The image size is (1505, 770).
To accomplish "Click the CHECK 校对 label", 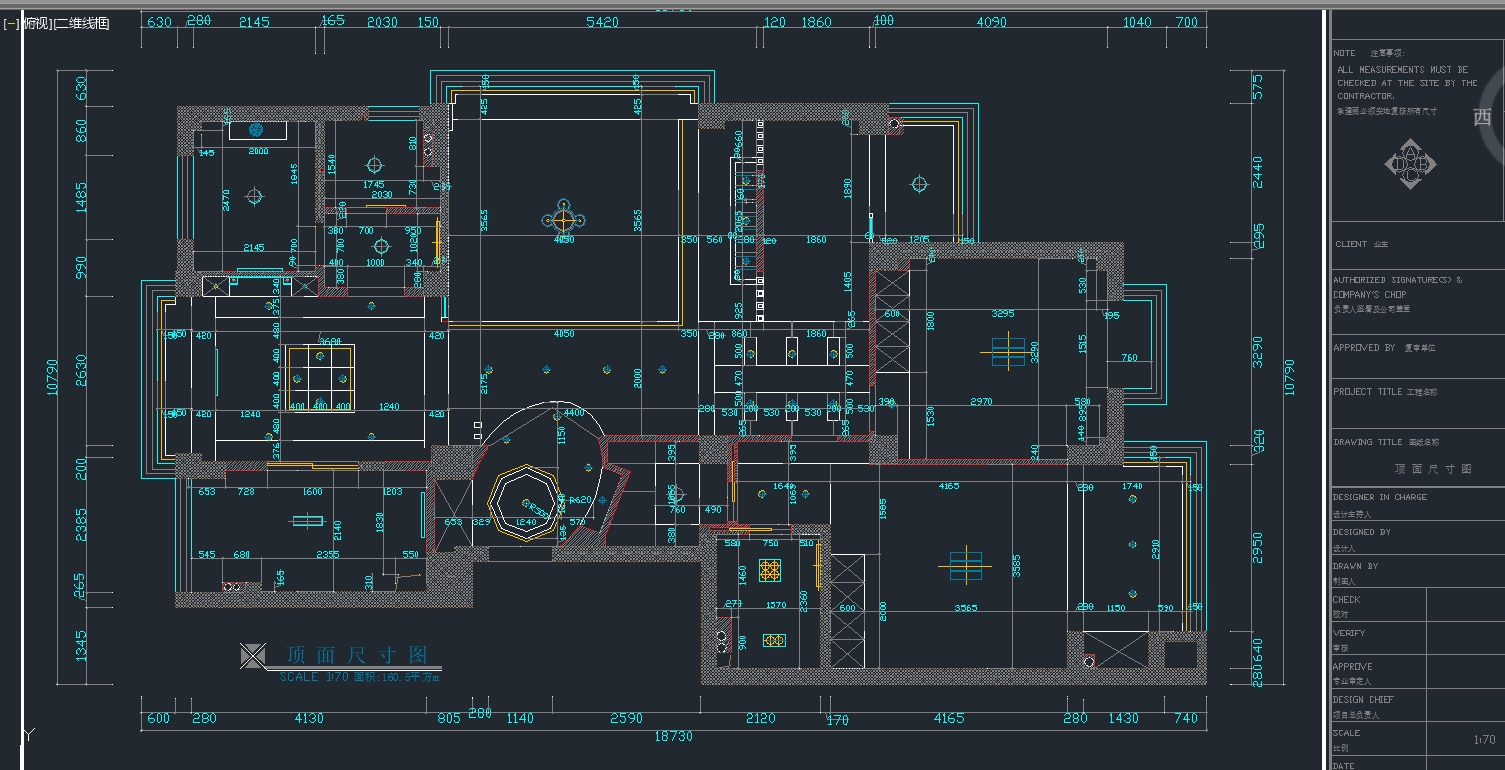I will (1347, 606).
